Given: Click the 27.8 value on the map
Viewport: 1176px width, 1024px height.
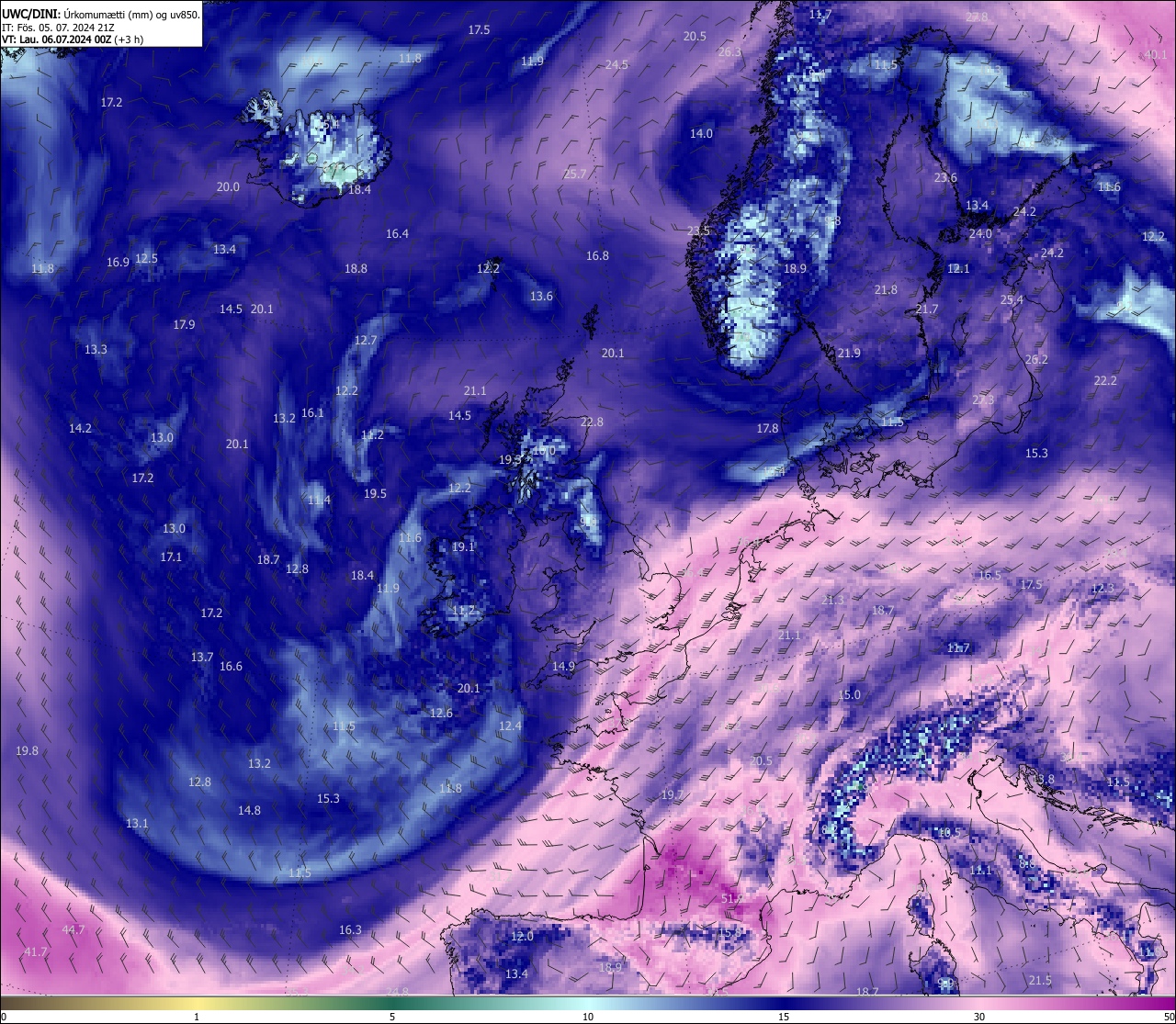Looking at the screenshot, I should click(x=977, y=17).
